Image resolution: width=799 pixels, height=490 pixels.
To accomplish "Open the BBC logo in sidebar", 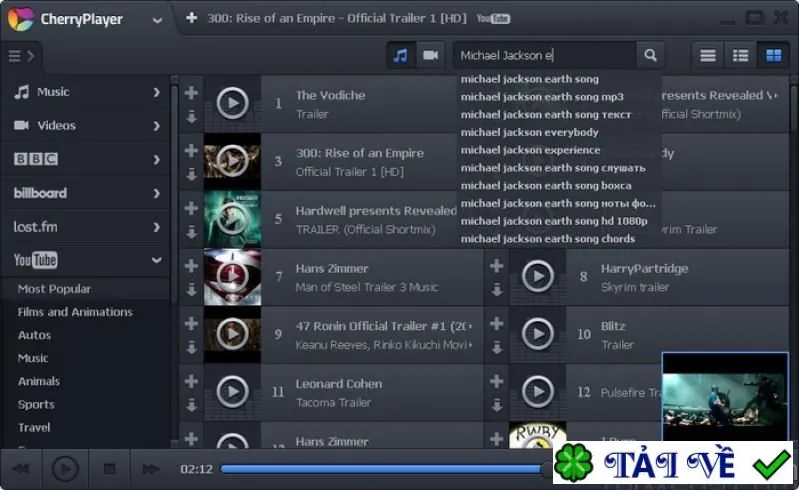I will click(36, 159).
